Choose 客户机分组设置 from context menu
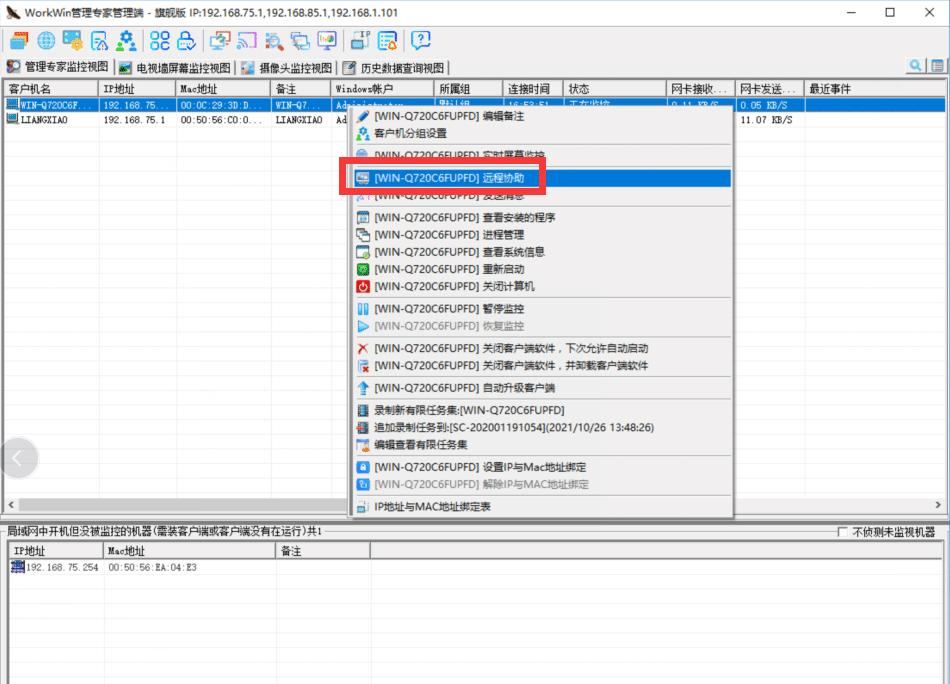This screenshot has height=684, width=950. (542, 133)
